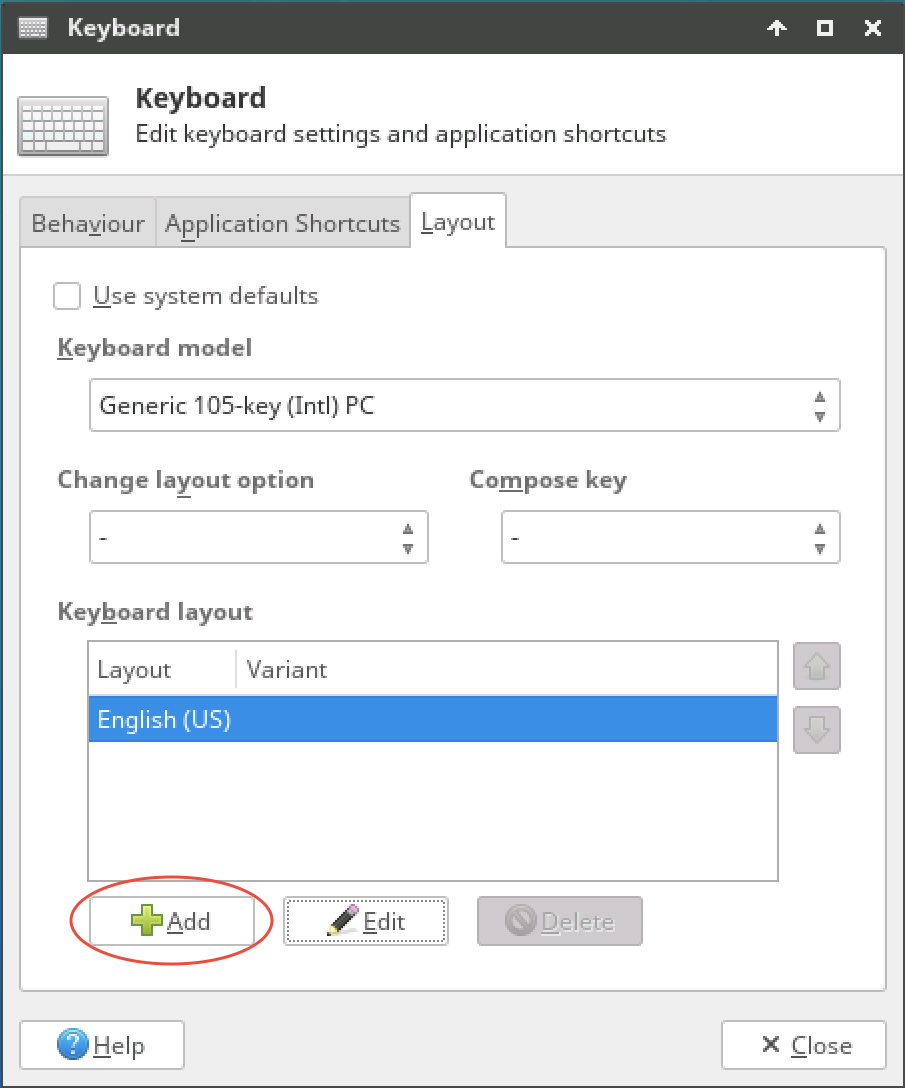Click the greyed-out Delete button
The width and height of the screenshot is (905, 1088).
(560, 921)
